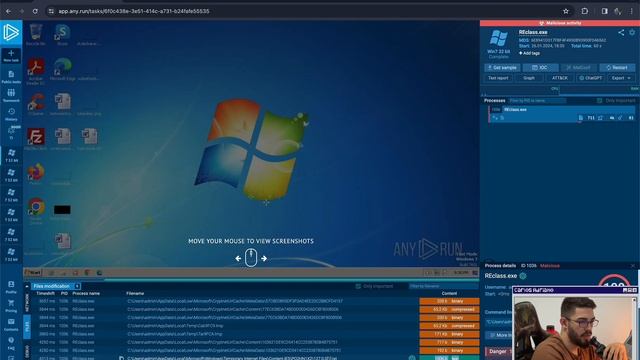
Task: Click the CCleaner icon on the VM desktop
Action: (x=36, y=104)
